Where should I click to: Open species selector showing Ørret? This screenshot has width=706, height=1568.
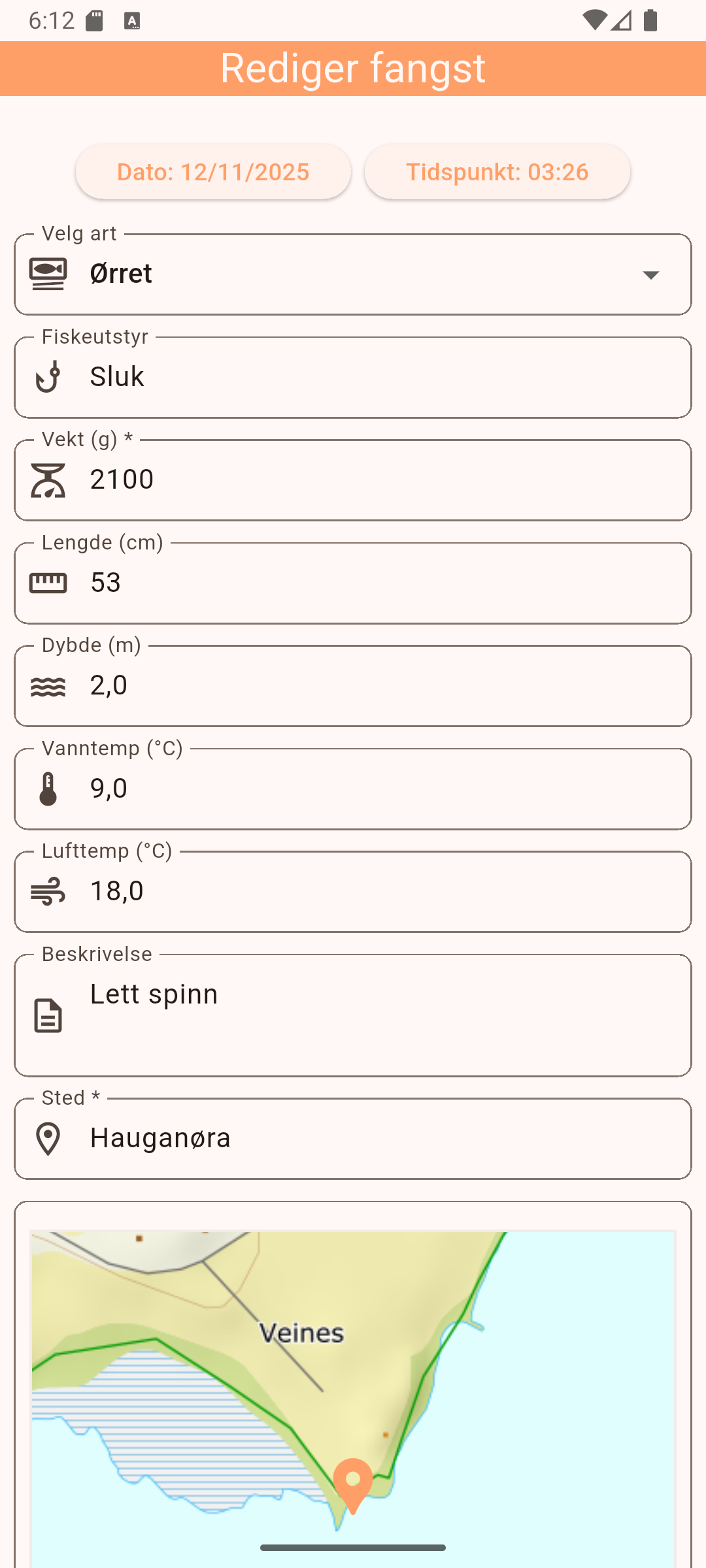(x=353, y=274)
